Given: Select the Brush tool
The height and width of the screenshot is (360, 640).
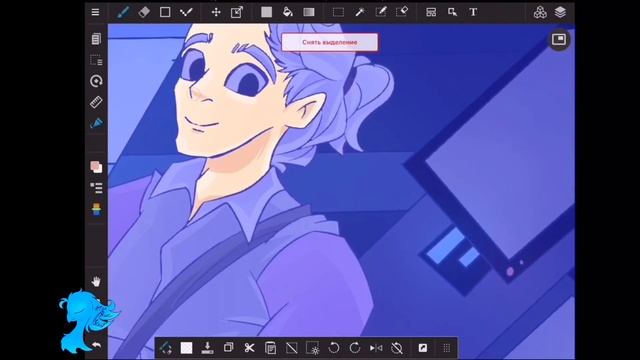Looking at the screenshot, I should pyautogui.click(x=123, y=12).
